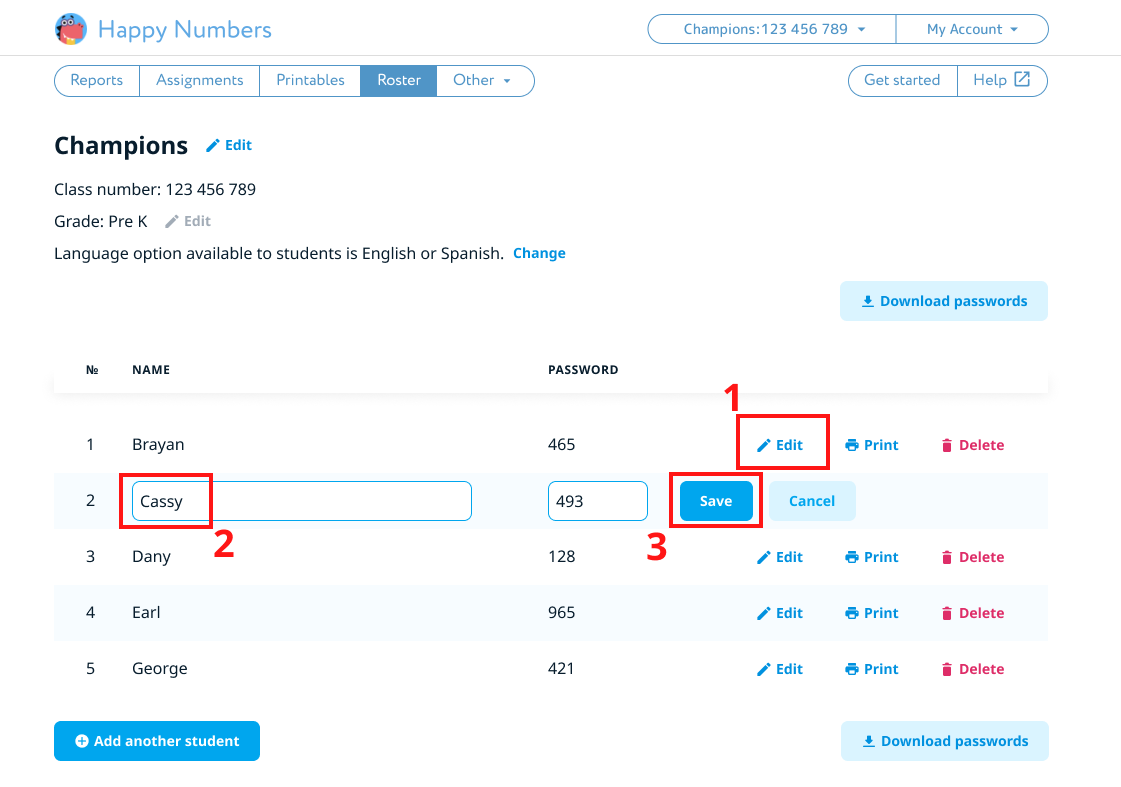This screenshot has height=787, width=1121.
Task: Cancel editing the Cassy row
Action: point(811,501)
